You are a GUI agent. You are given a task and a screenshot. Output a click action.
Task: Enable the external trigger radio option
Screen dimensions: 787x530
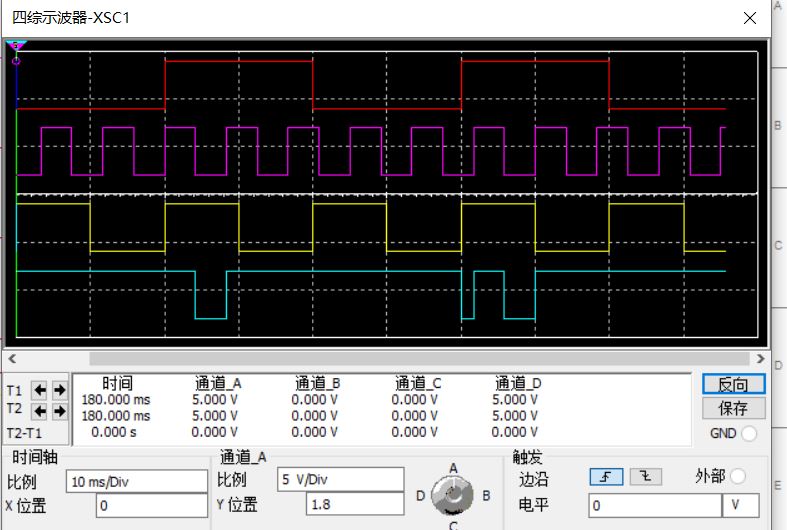click(x=738, y=477)
